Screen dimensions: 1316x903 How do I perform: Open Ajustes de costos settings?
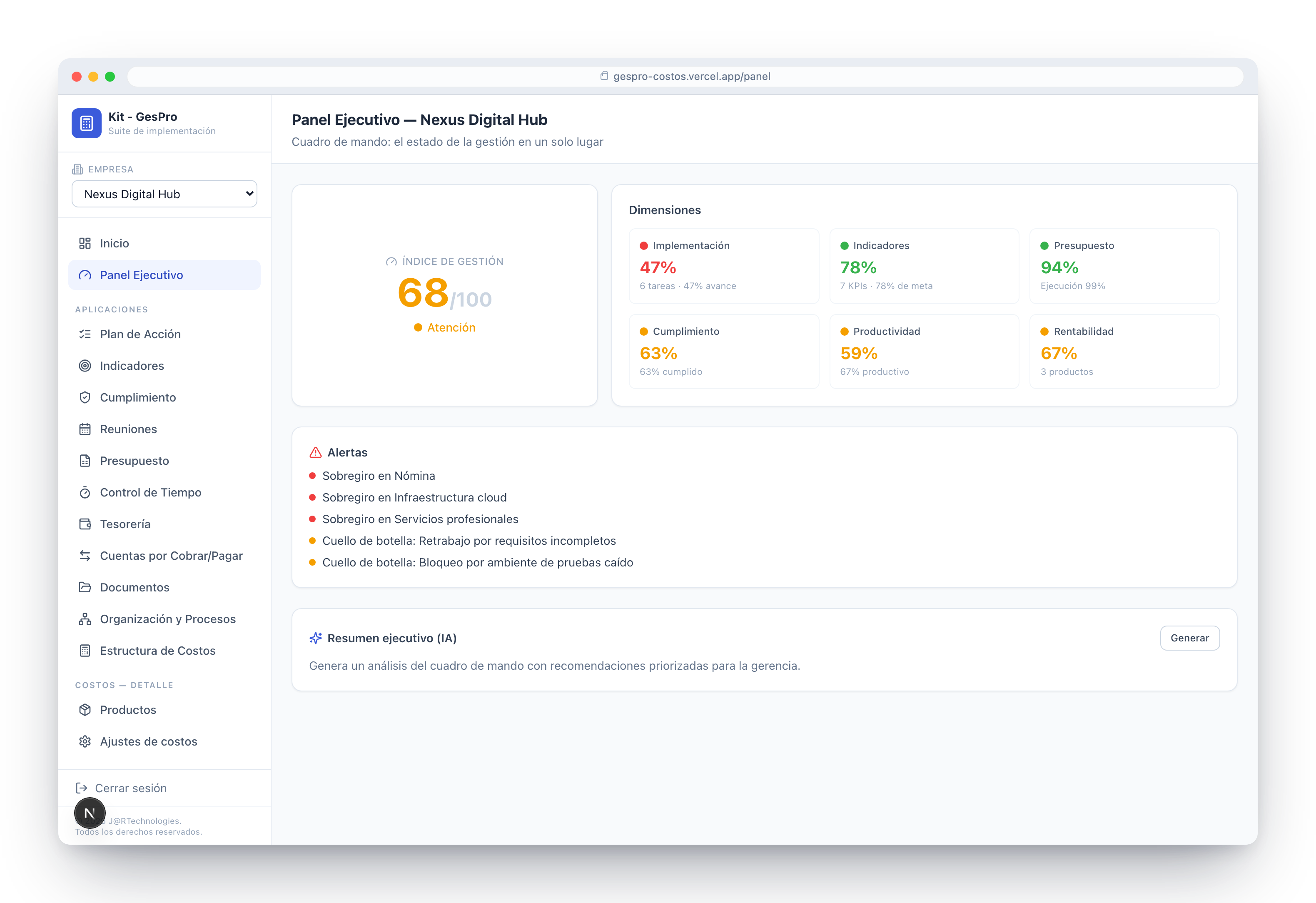(x=164, y=741)
